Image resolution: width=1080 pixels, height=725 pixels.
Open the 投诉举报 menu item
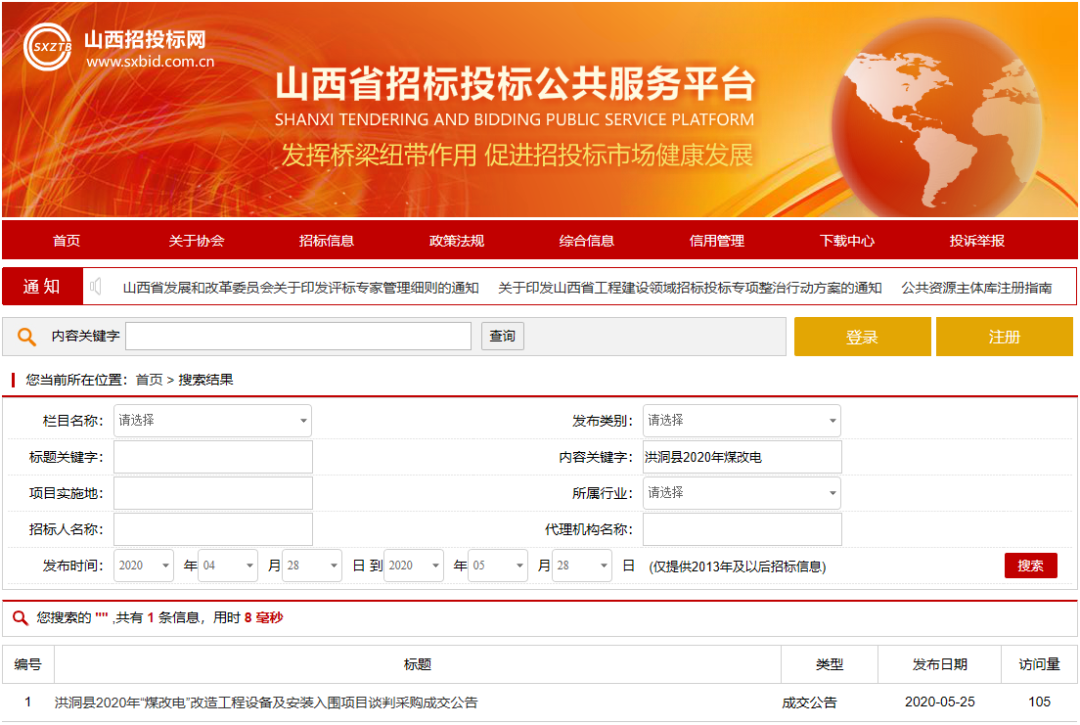pyautogui.click(x=977, y=240)
